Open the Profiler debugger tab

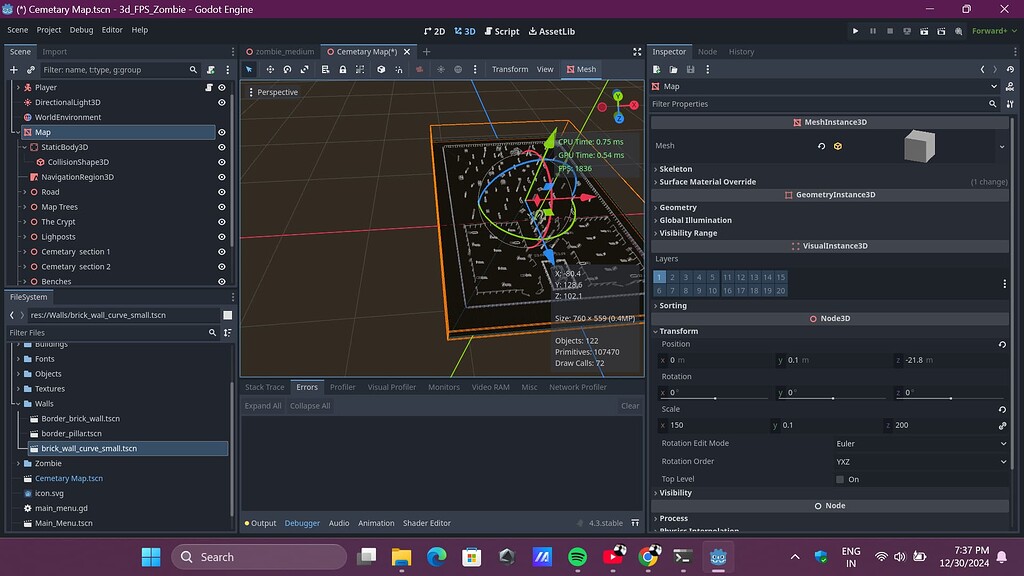343,387
